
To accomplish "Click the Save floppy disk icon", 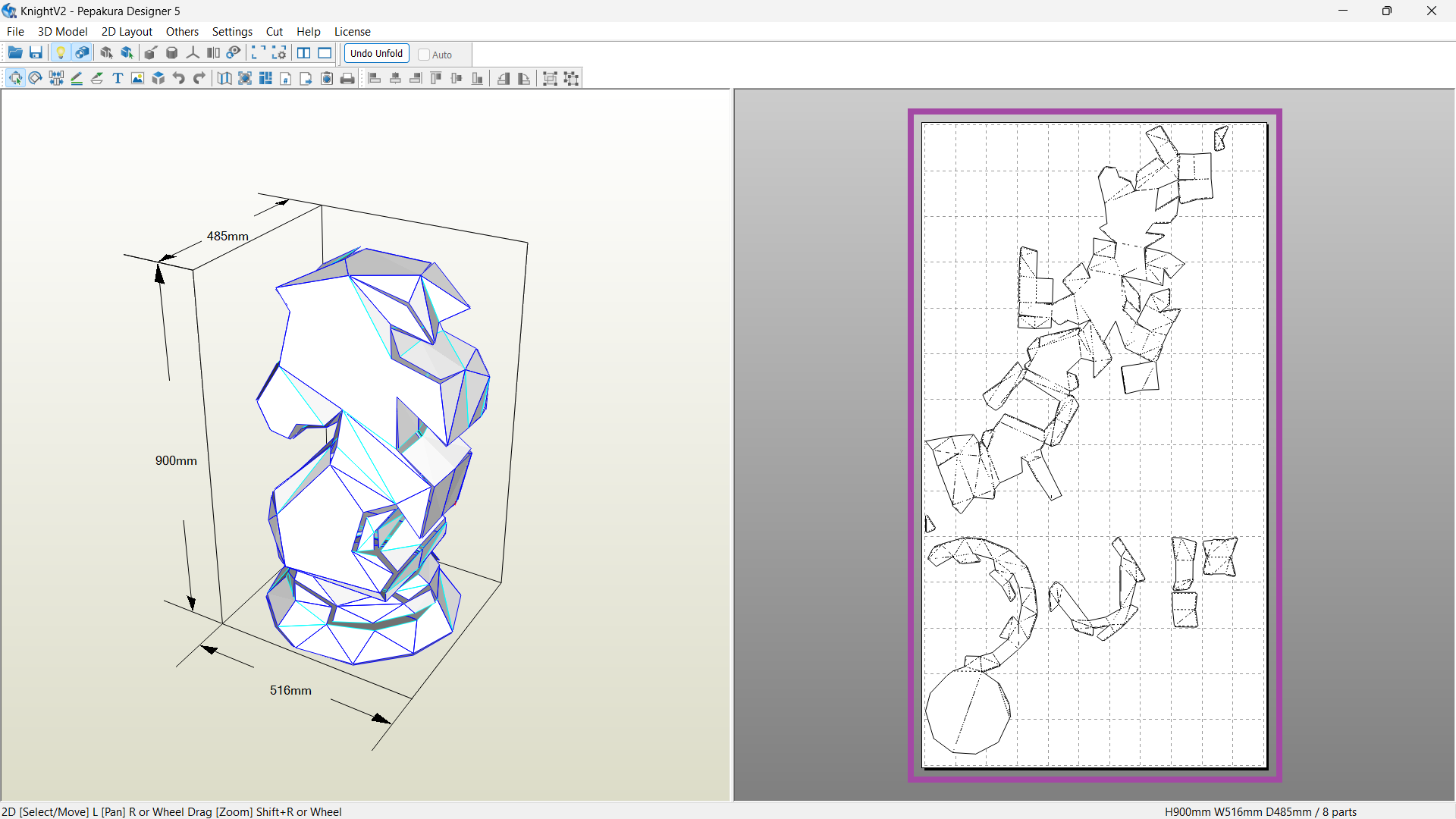I will [36, 53].
